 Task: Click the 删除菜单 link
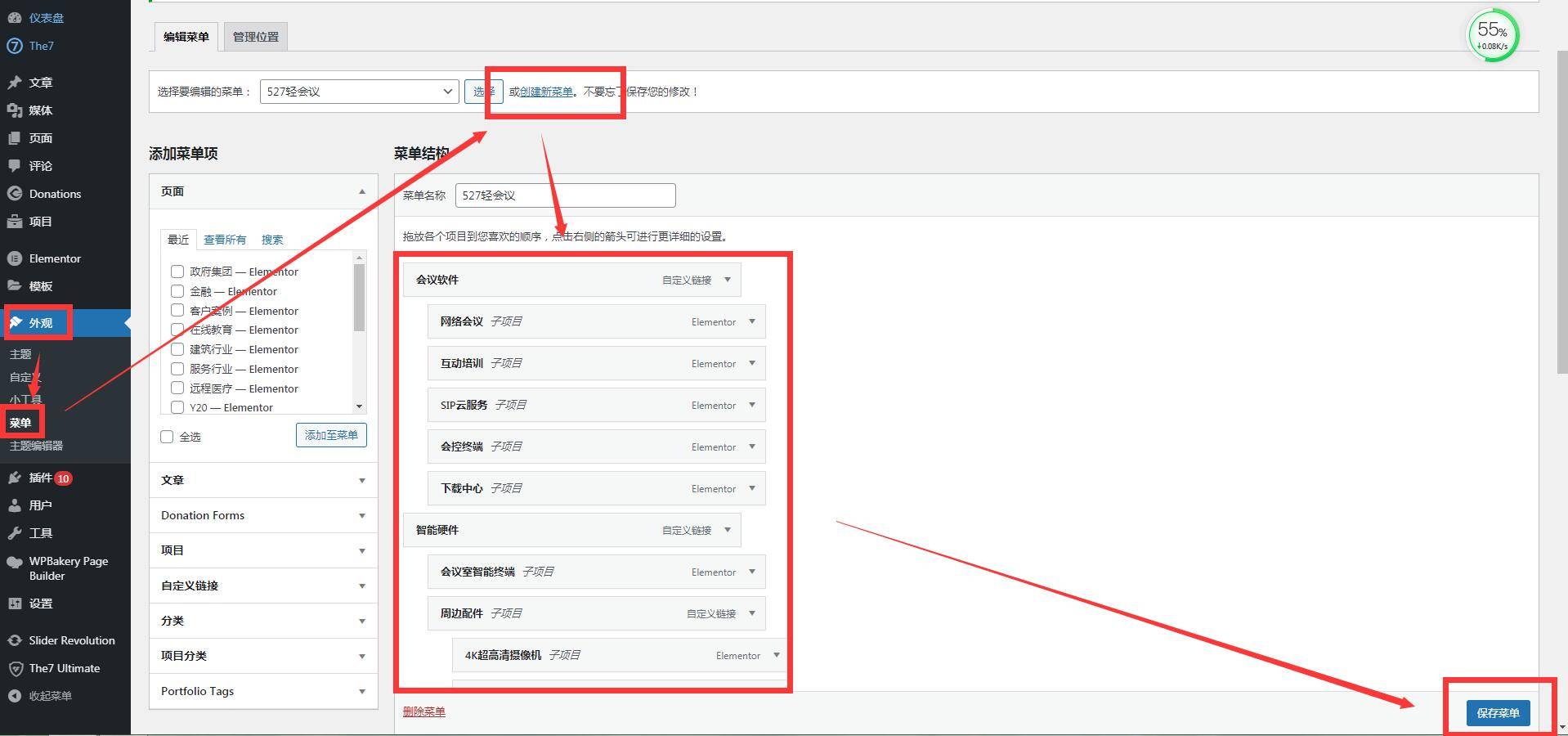coord(423,711)
